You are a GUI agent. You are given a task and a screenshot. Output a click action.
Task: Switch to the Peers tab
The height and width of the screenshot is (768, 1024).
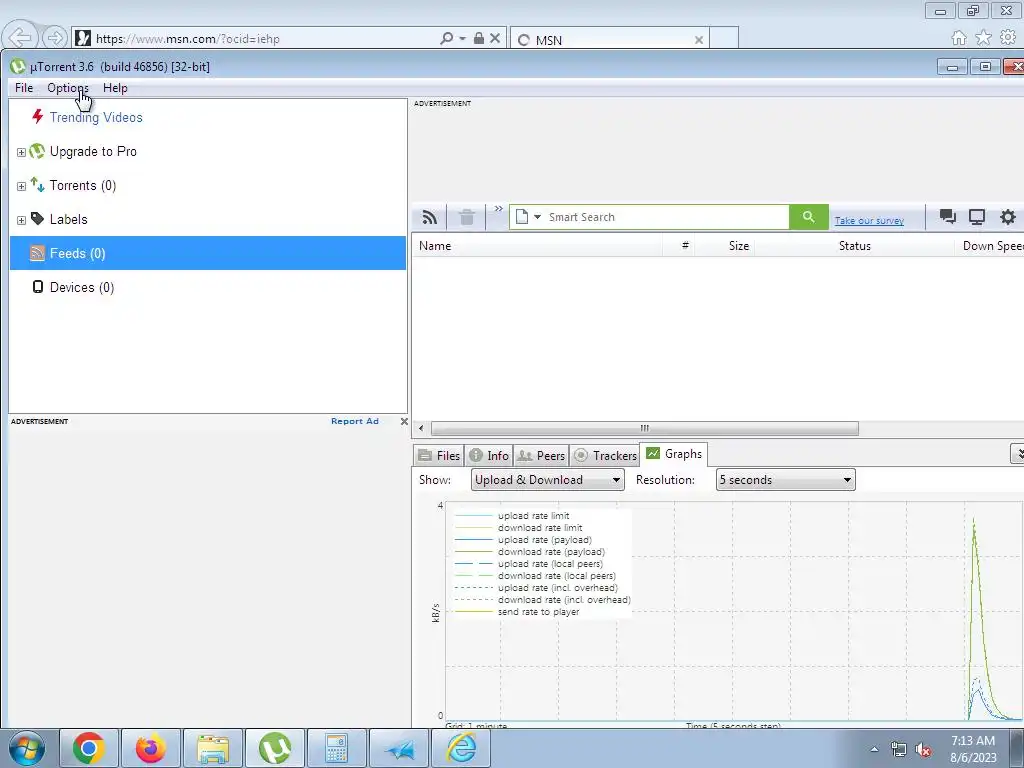click(x=541, y=455)
